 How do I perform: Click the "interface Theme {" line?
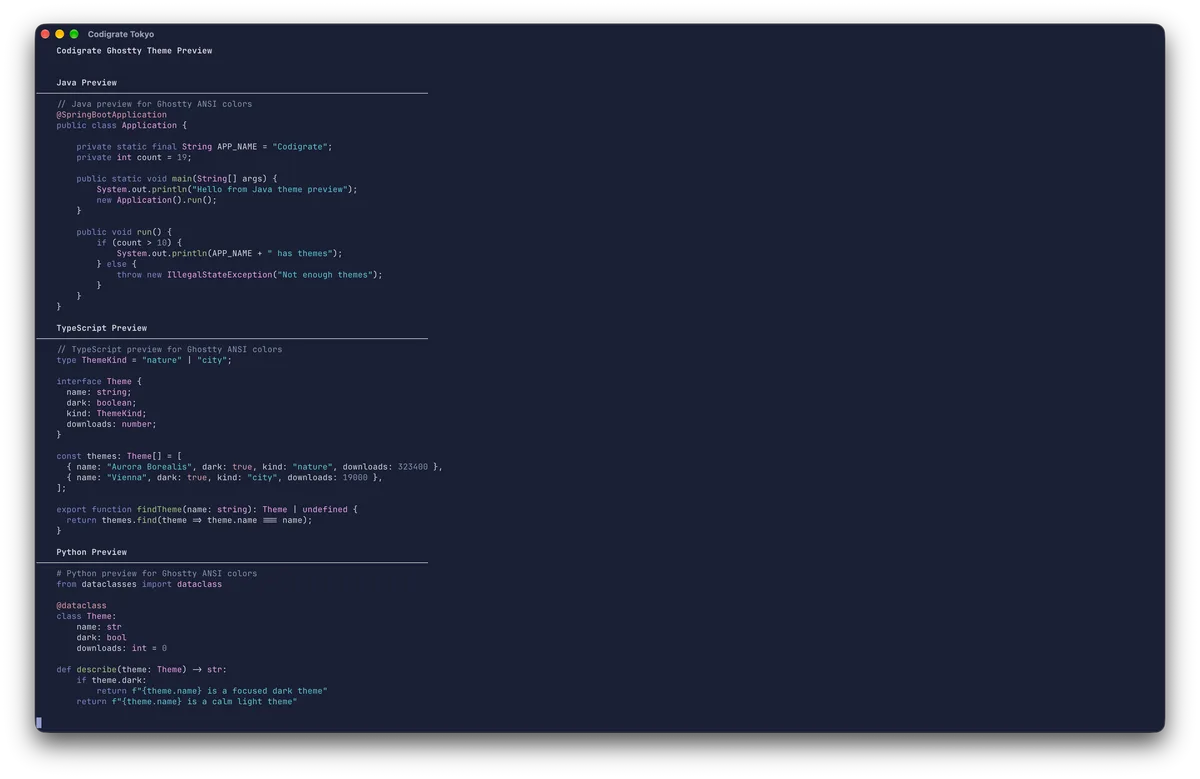(99, 382)
